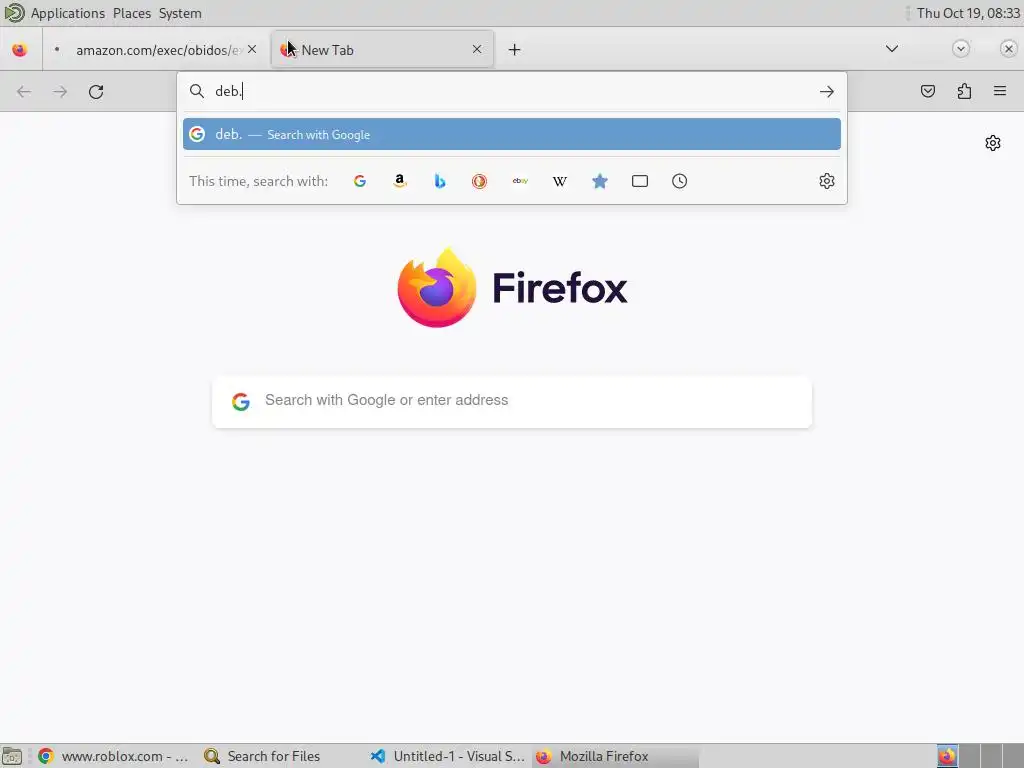The height and width of the screenshot is (768, 1024).
Task: Select 'deb. — Search with Google' suggestion
Action: (x=511, y=134)
